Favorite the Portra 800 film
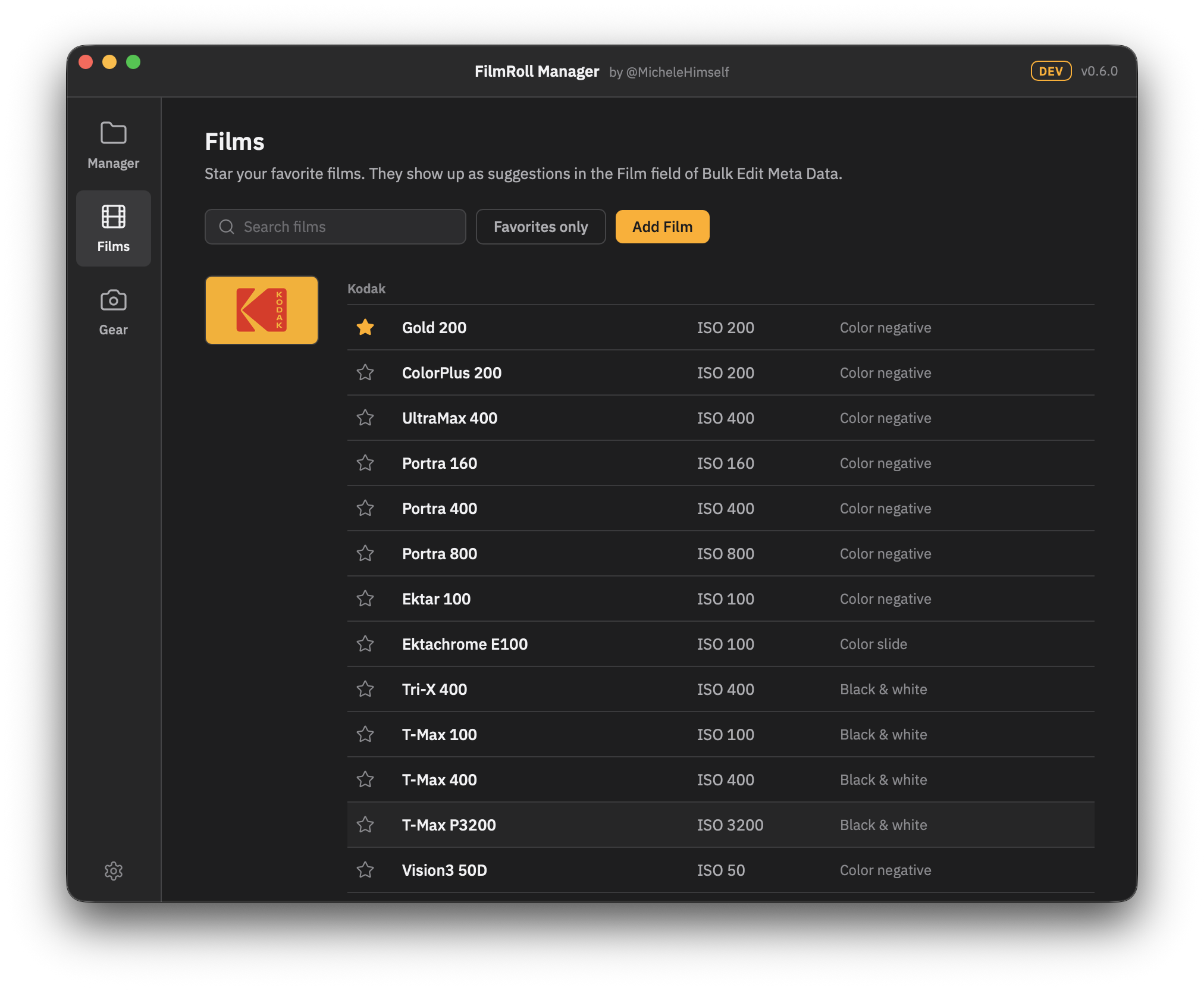This screenshot has height=990, width=1204. [365, 553]
